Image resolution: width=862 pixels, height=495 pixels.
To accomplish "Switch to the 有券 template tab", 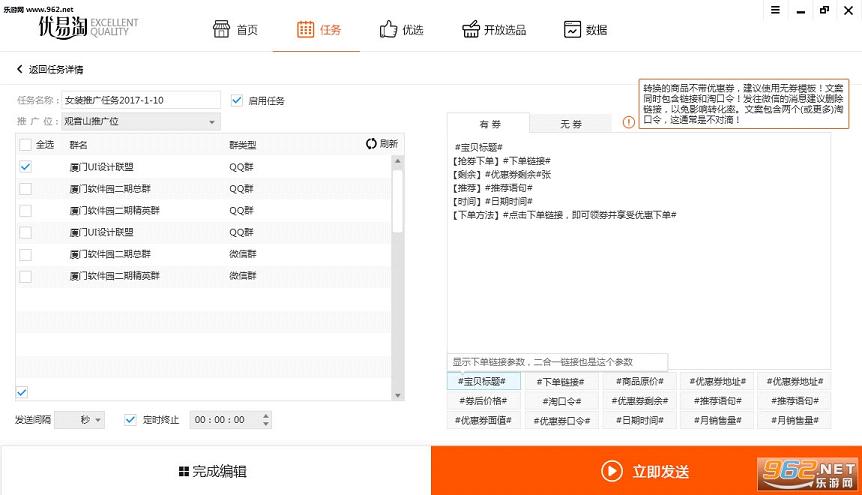I will coord(489,124).
